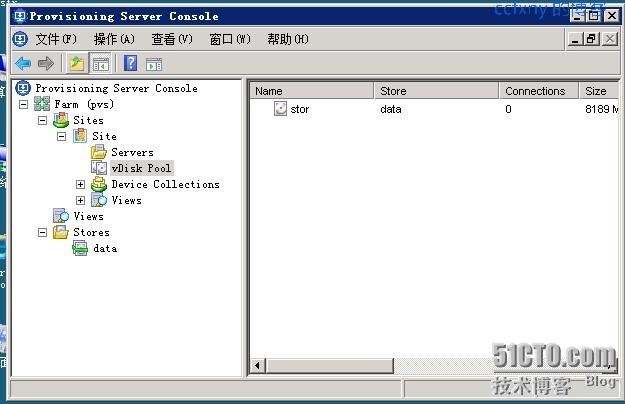The height and width of the screenshot is (404, 625).
Task: Click the Servers folder icon
Action: point(99,152)
